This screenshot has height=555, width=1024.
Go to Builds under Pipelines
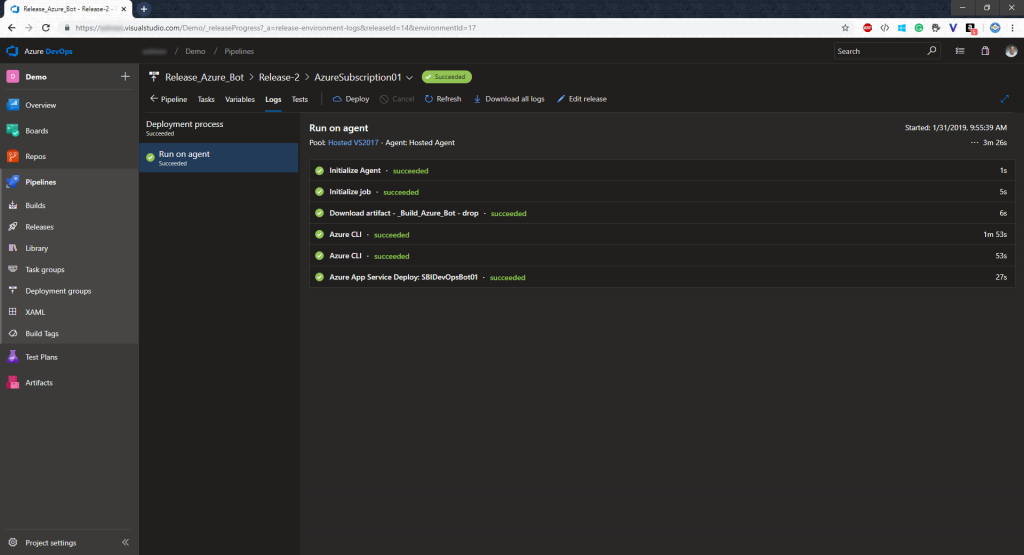(35, 206)
